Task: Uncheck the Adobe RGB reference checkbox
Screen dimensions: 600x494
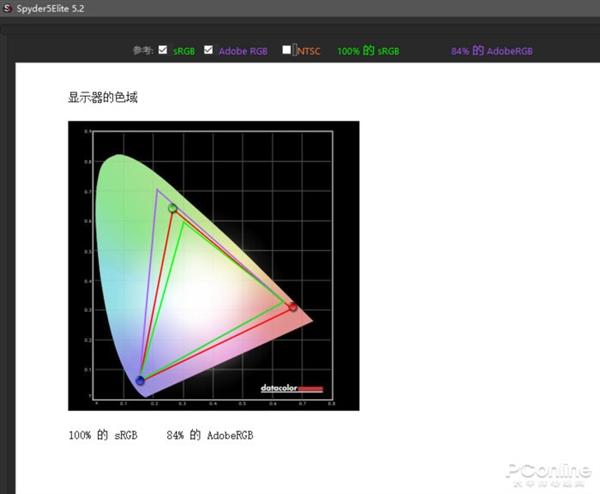Action: coord(208,50)
